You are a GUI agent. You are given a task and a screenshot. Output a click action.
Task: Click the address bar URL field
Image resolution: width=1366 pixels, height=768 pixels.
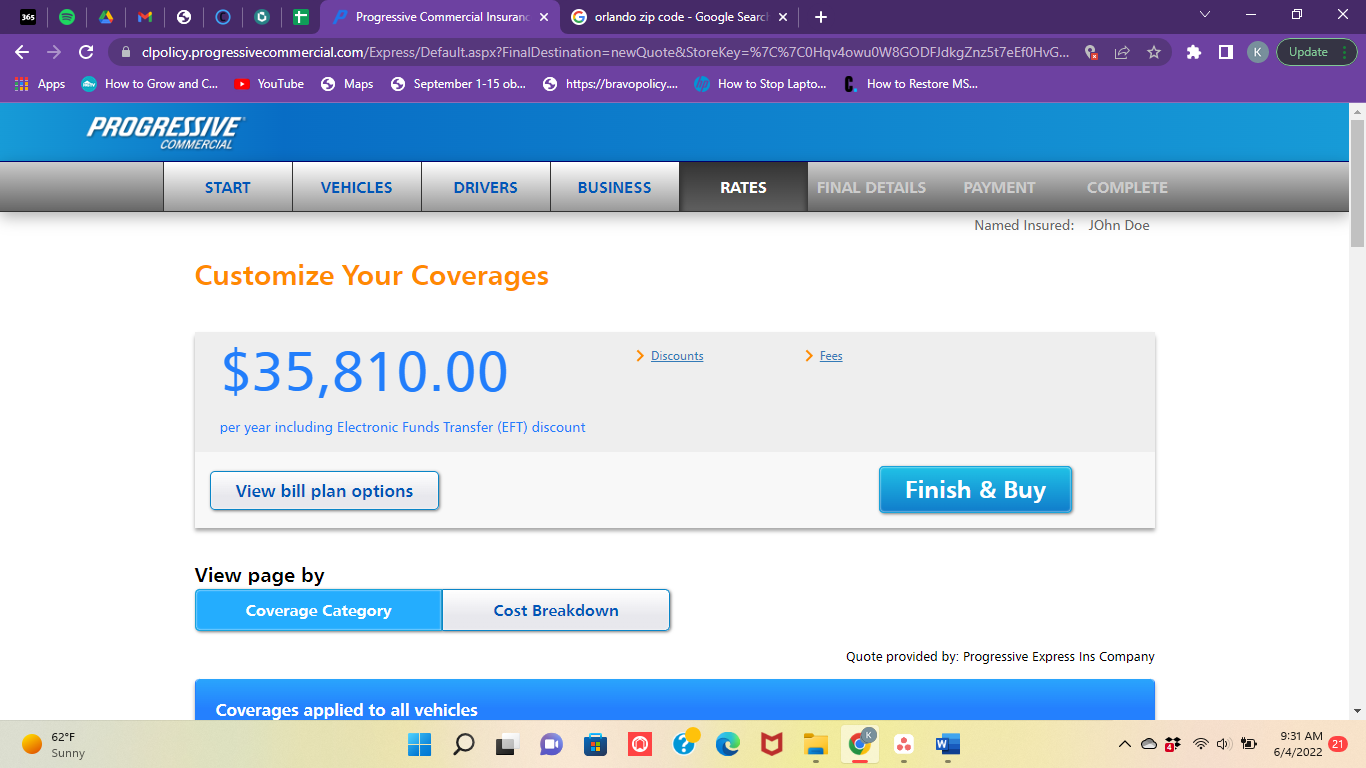click(605, 52)
